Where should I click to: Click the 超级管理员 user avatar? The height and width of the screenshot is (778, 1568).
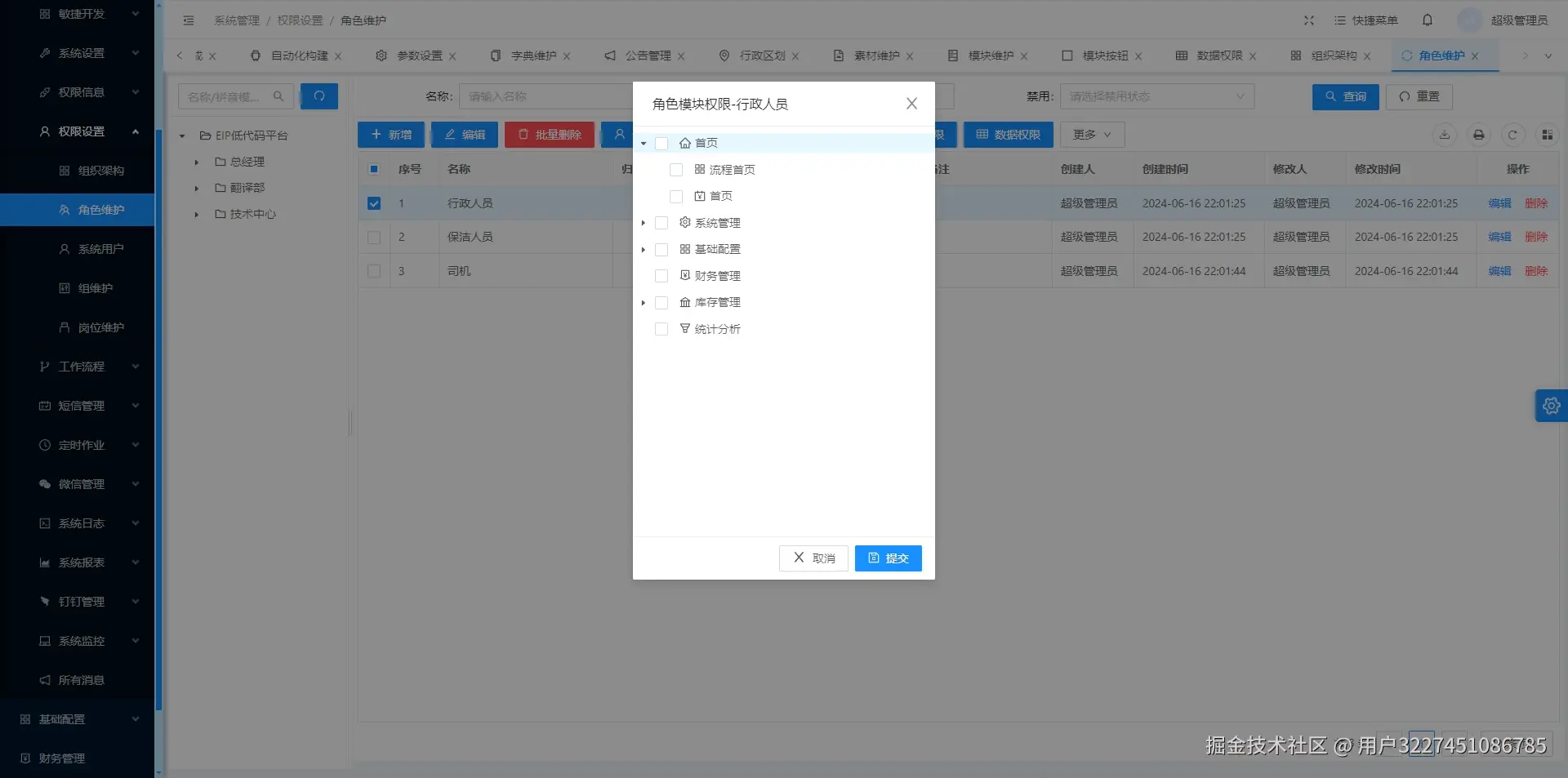1470,20
